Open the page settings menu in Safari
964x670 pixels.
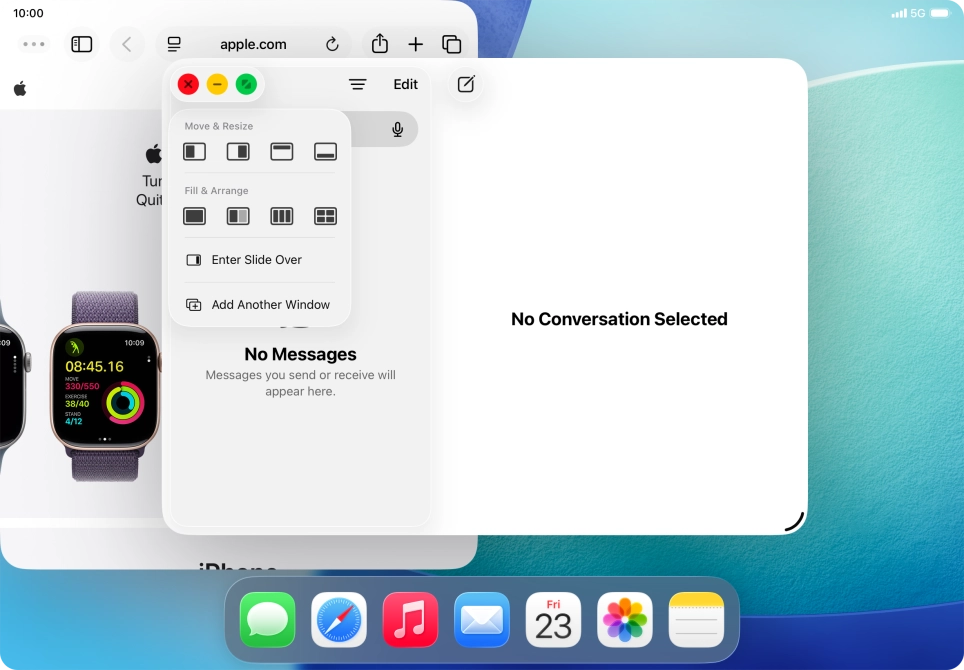[174, 44]
